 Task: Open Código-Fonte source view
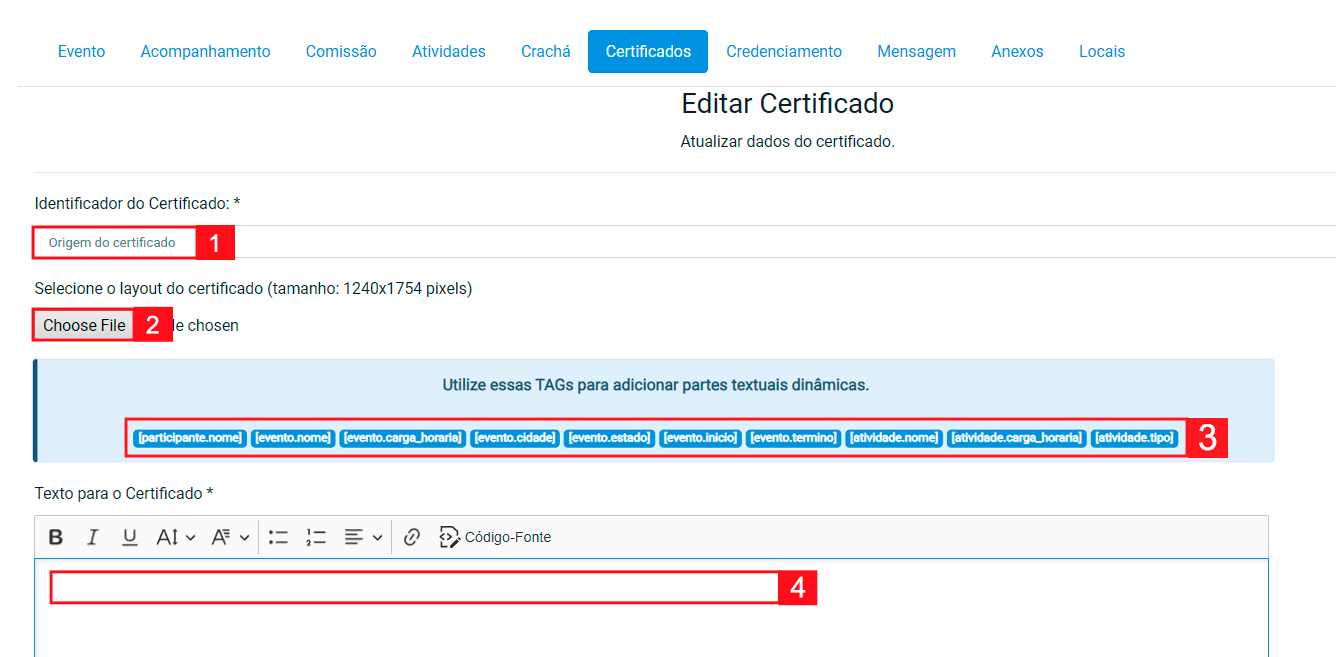point(496,537)
